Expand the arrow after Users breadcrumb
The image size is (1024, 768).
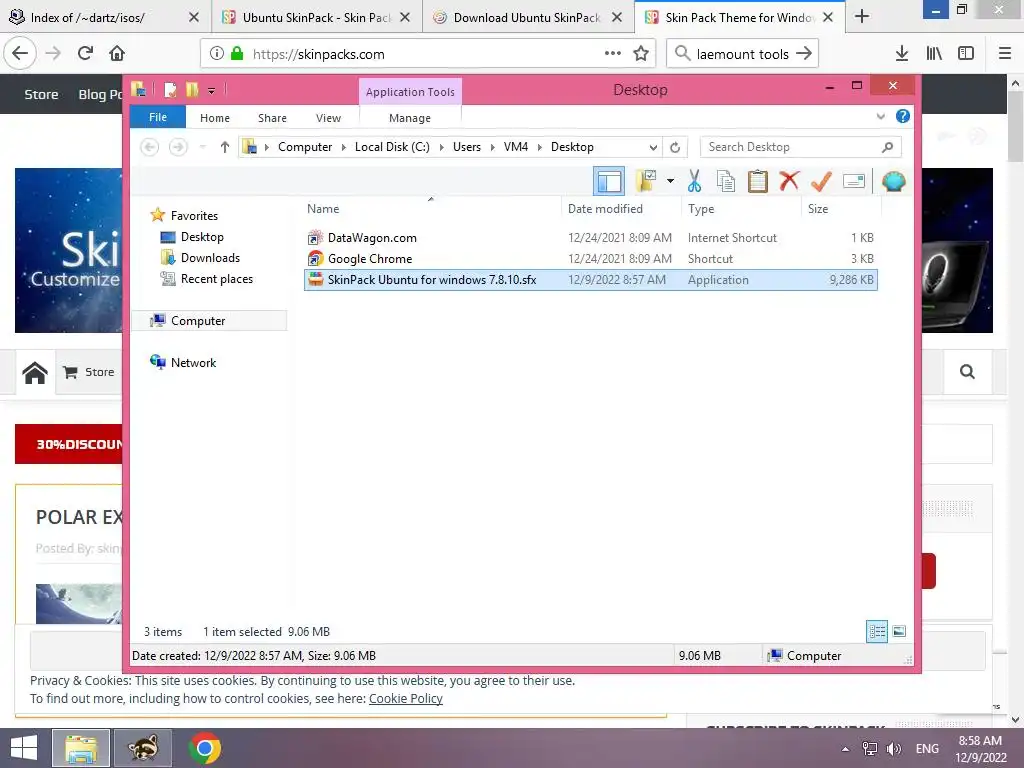[x=492, y=148]
